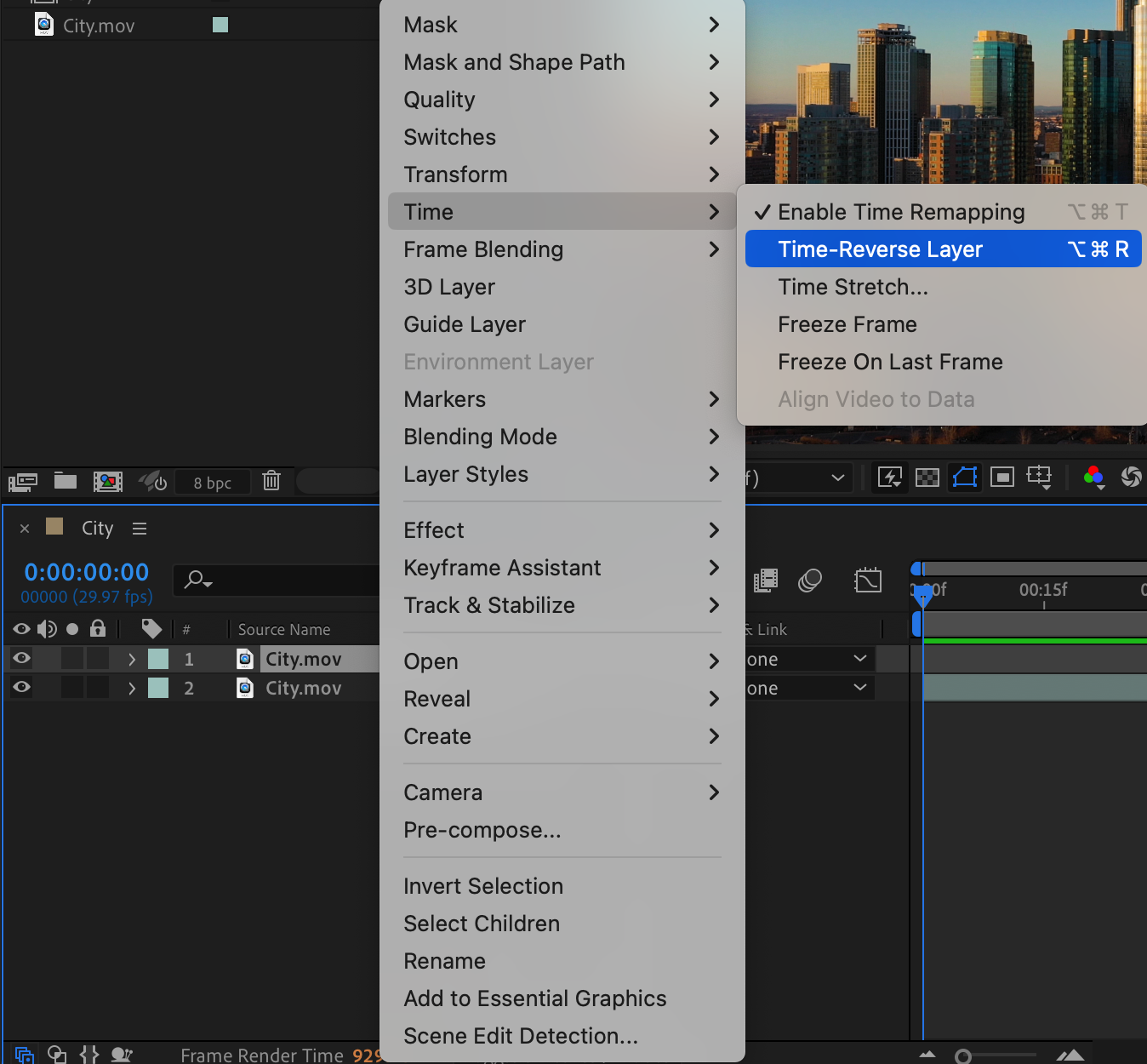Expand layer 2 properties chevron
1147x1064 pixels.
click(x=132, y=688)
